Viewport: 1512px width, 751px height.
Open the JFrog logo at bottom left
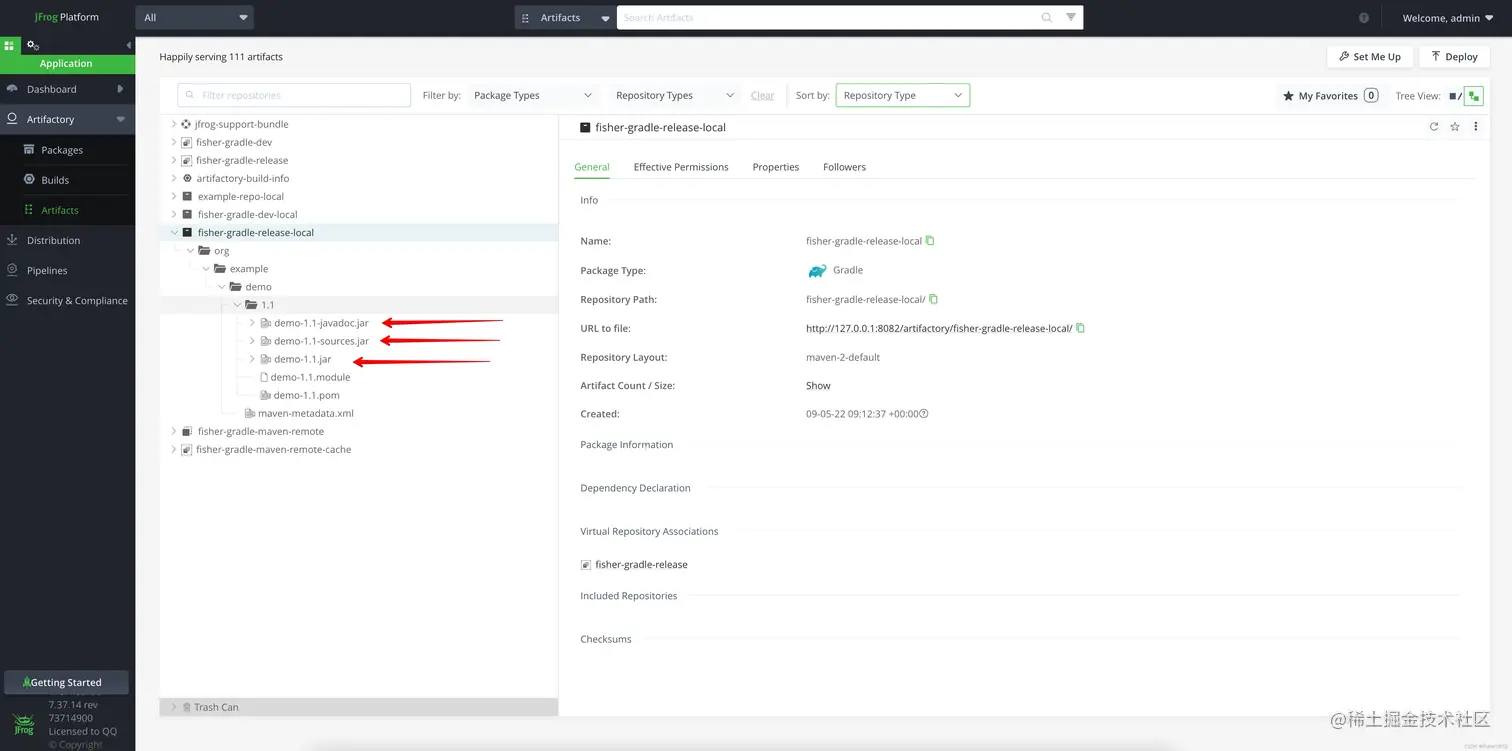pos(22,724)
